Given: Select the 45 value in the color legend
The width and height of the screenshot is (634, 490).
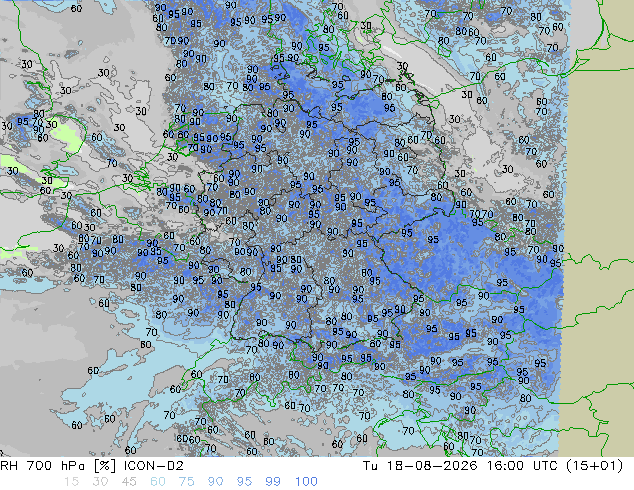Looking at the screenshot, I should [129, 482].
